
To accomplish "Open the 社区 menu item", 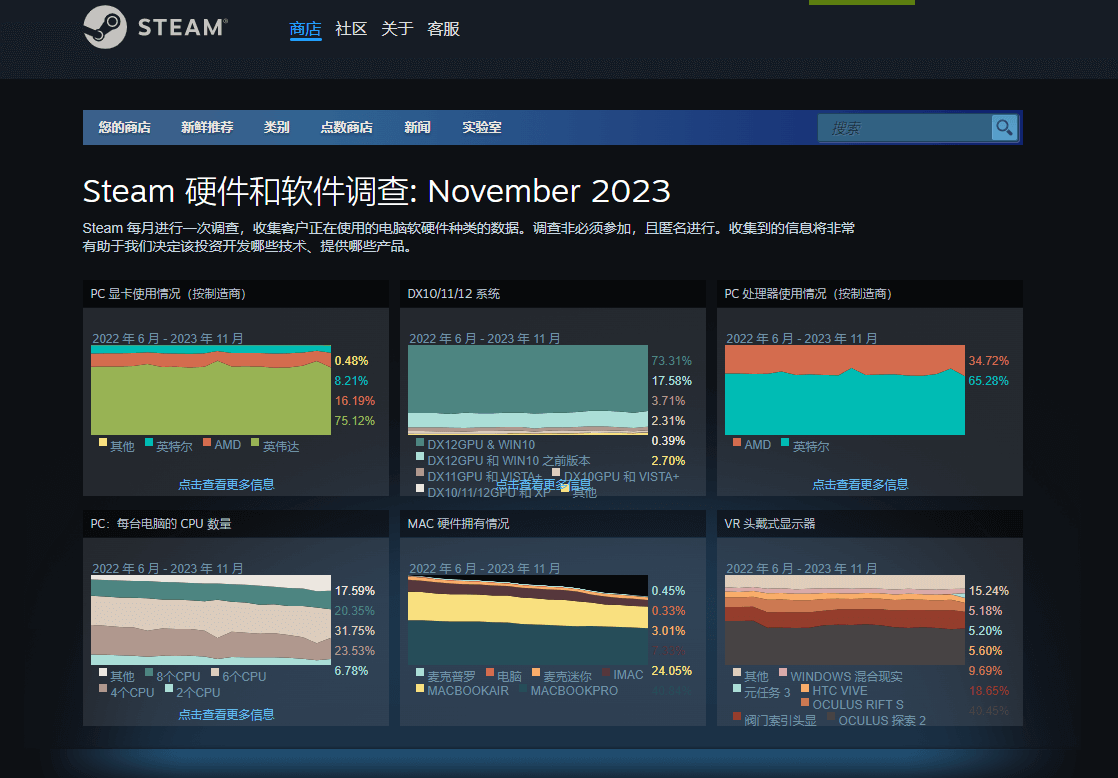I will 350,29.
